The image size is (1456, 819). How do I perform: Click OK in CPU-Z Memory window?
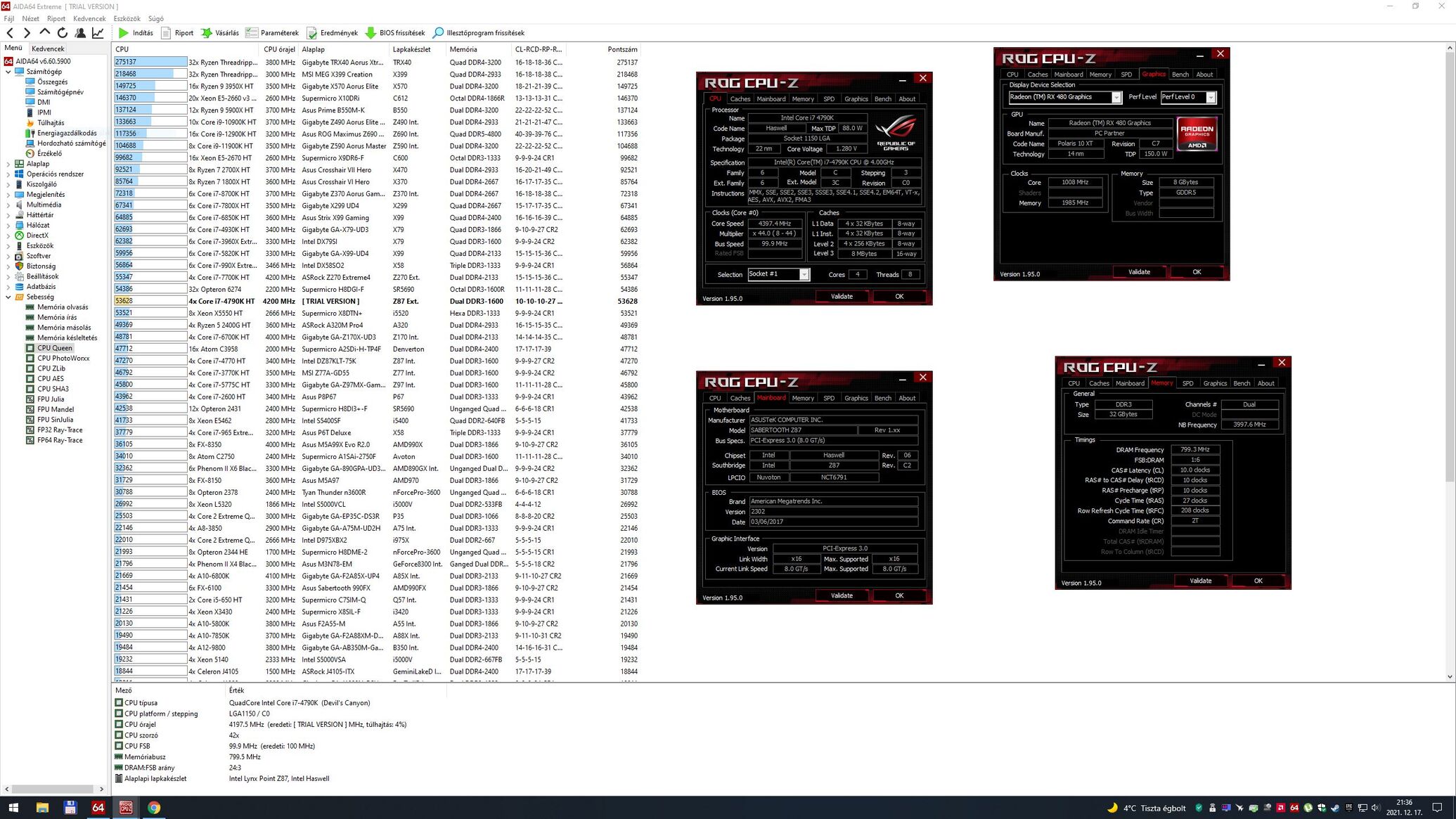1258,581
